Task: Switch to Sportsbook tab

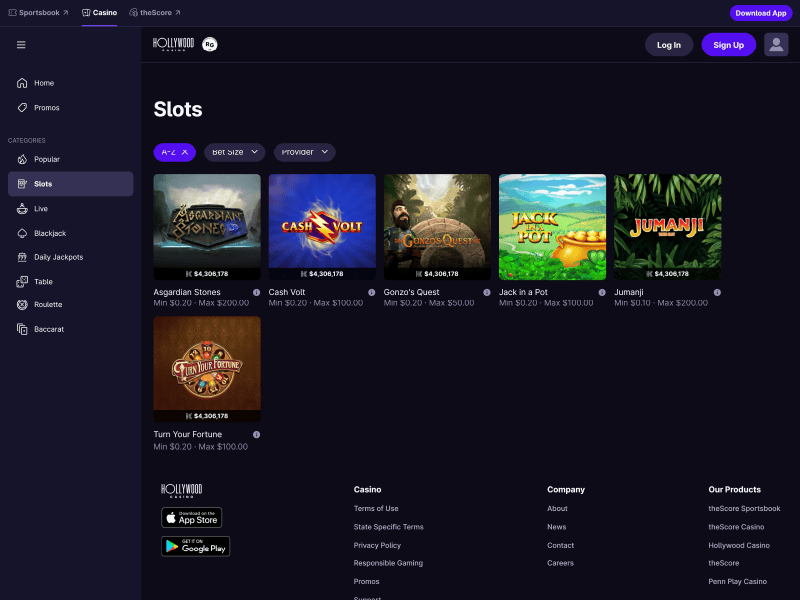Action: 38,13
